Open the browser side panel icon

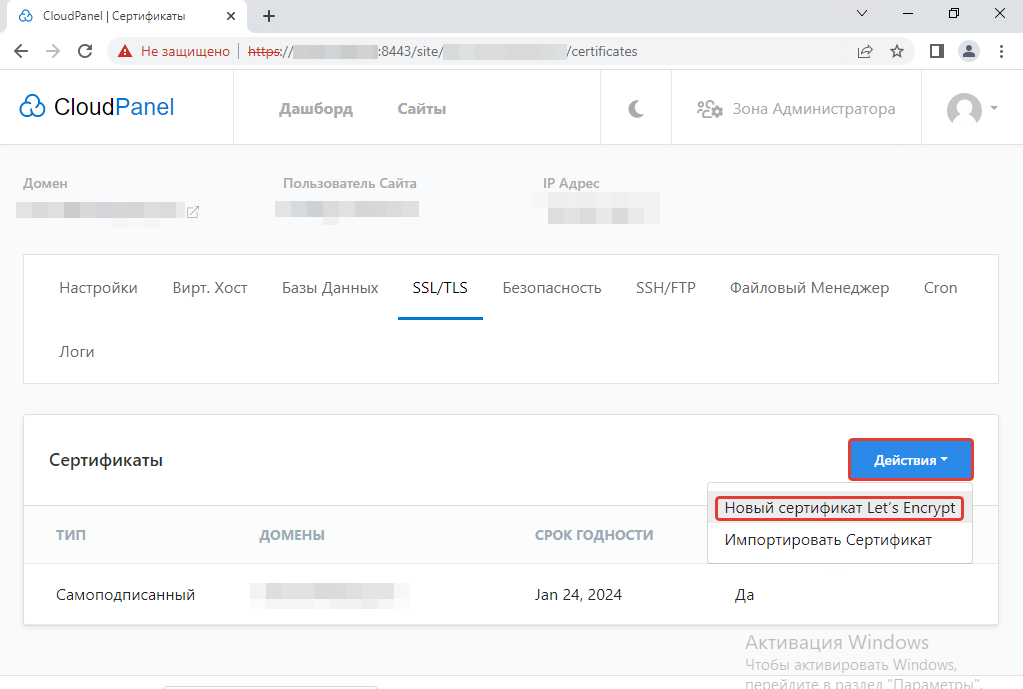coord(937,51)
